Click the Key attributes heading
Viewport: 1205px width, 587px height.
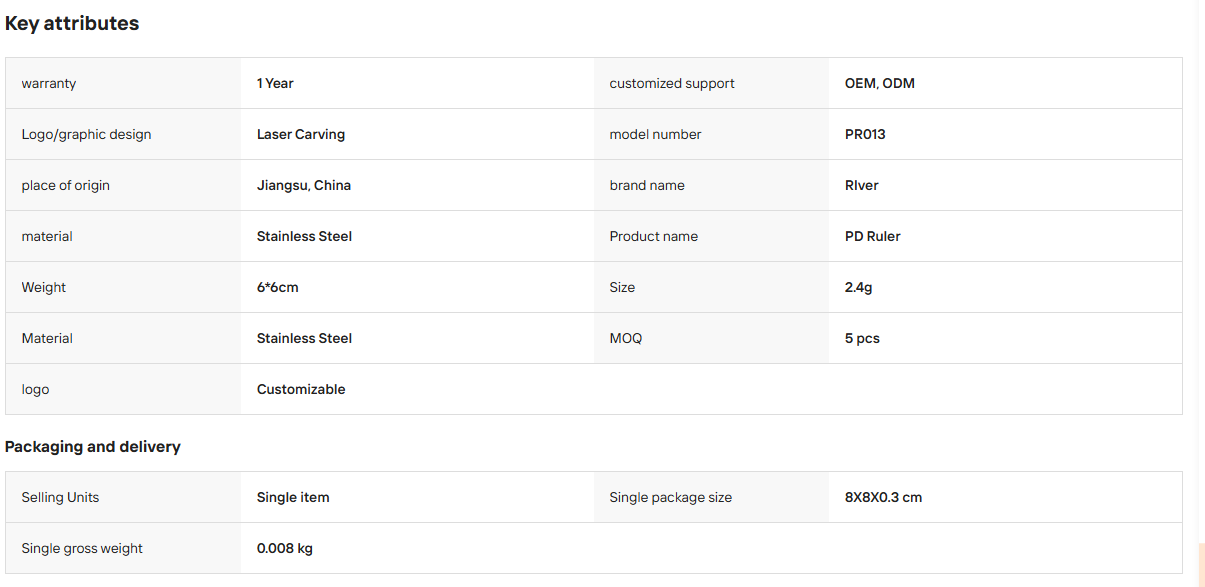pos(72,23)
